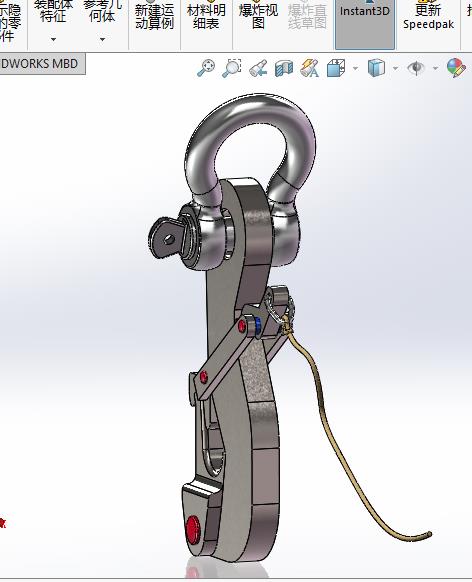The height and width of the screenshot is (582, 472).
Task: Click 爆炸直线草图 explode line sketch
Action: (x=307, y=16)
